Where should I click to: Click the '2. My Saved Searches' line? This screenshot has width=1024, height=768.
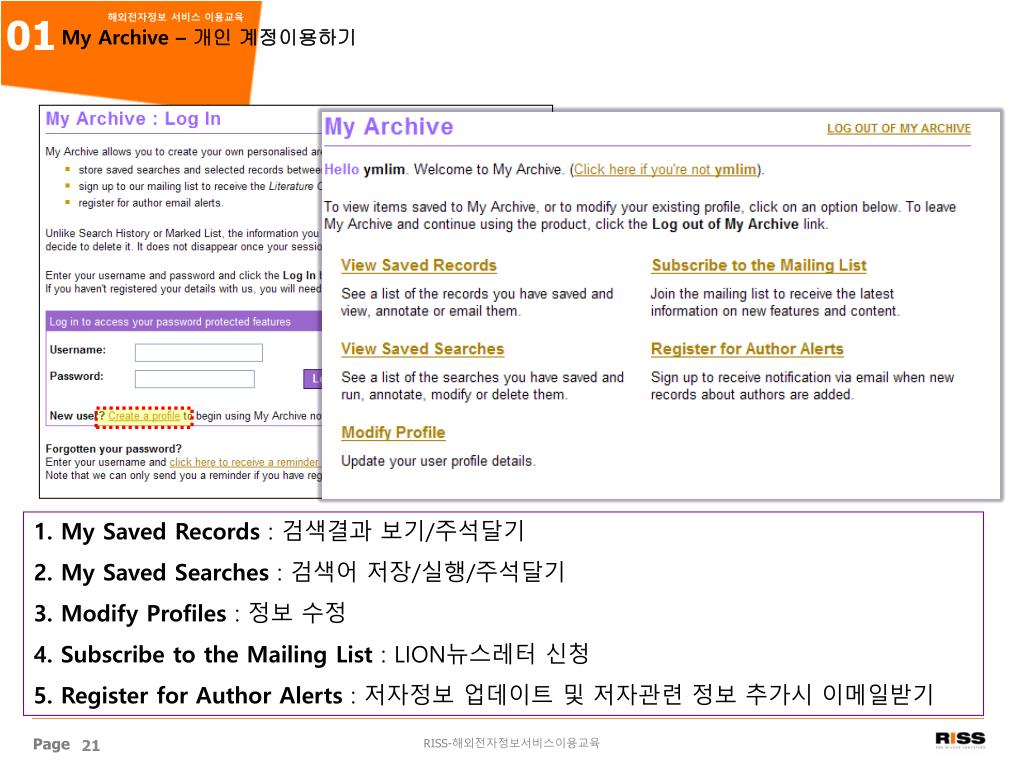pyautogui.click(x=299, y=572)
